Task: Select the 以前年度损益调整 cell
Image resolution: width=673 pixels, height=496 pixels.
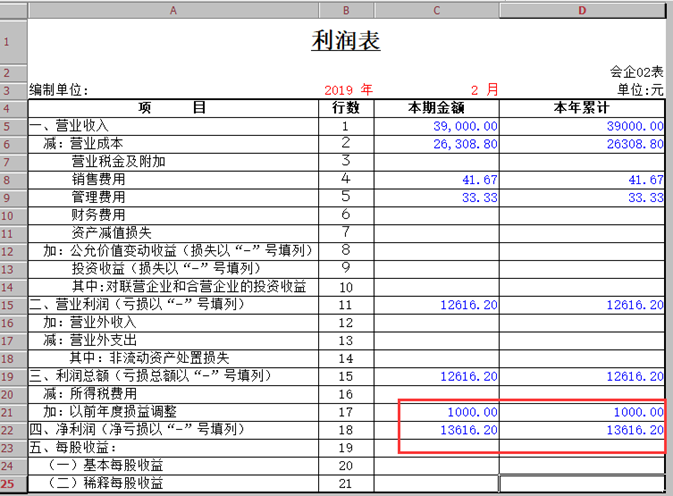Action: click(x=173, y=412)
